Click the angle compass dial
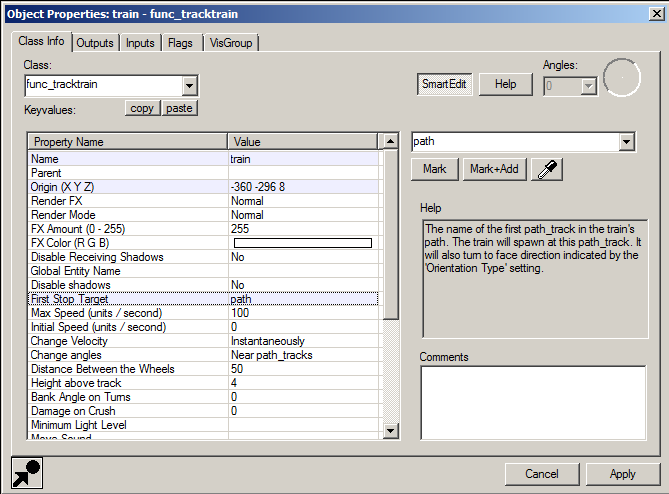Image resolution: width=669 pixels, height=494 pixels. click(622, 79)
